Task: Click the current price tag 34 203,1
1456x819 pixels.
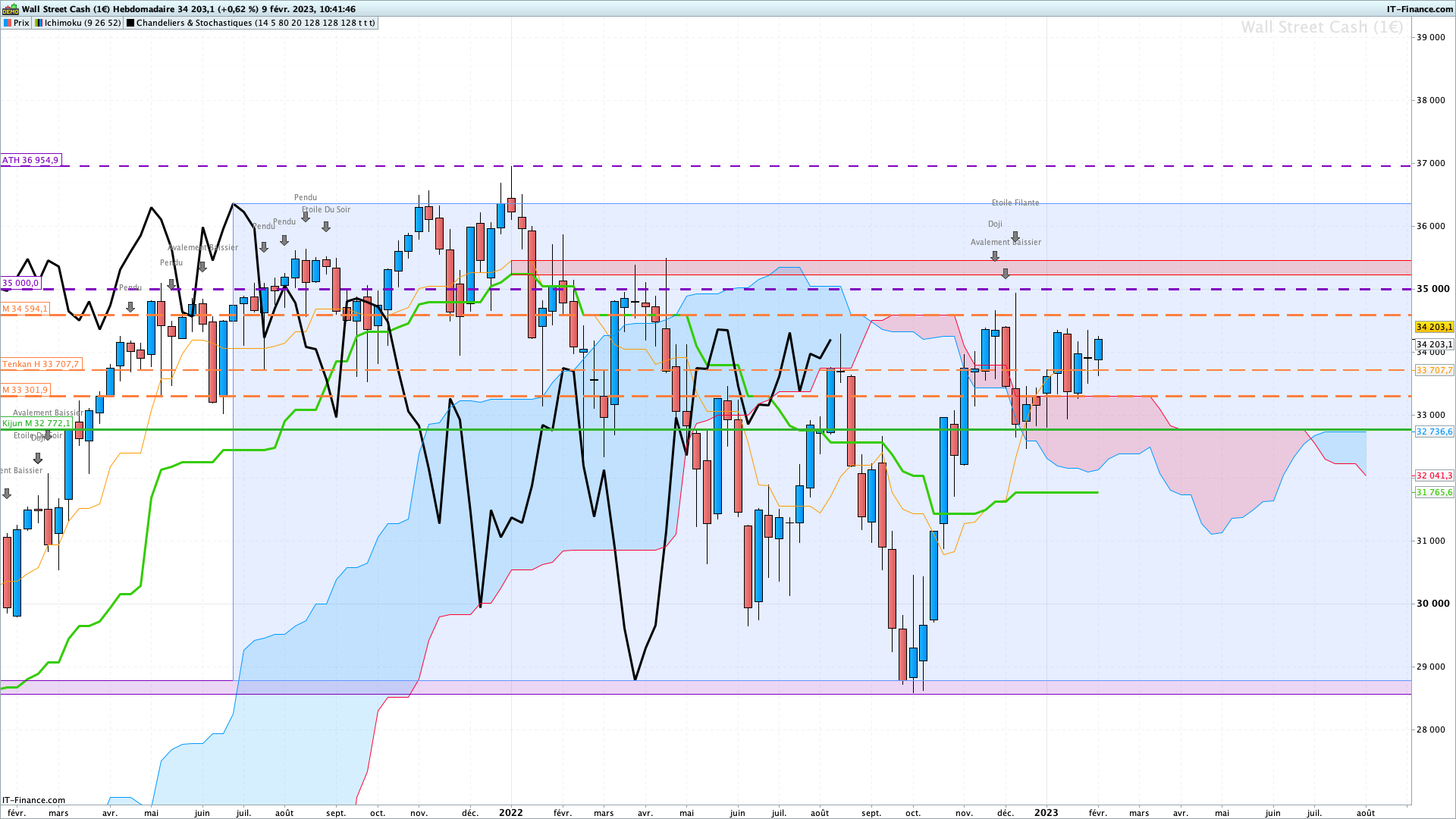Action: [x=1434, y=327]
